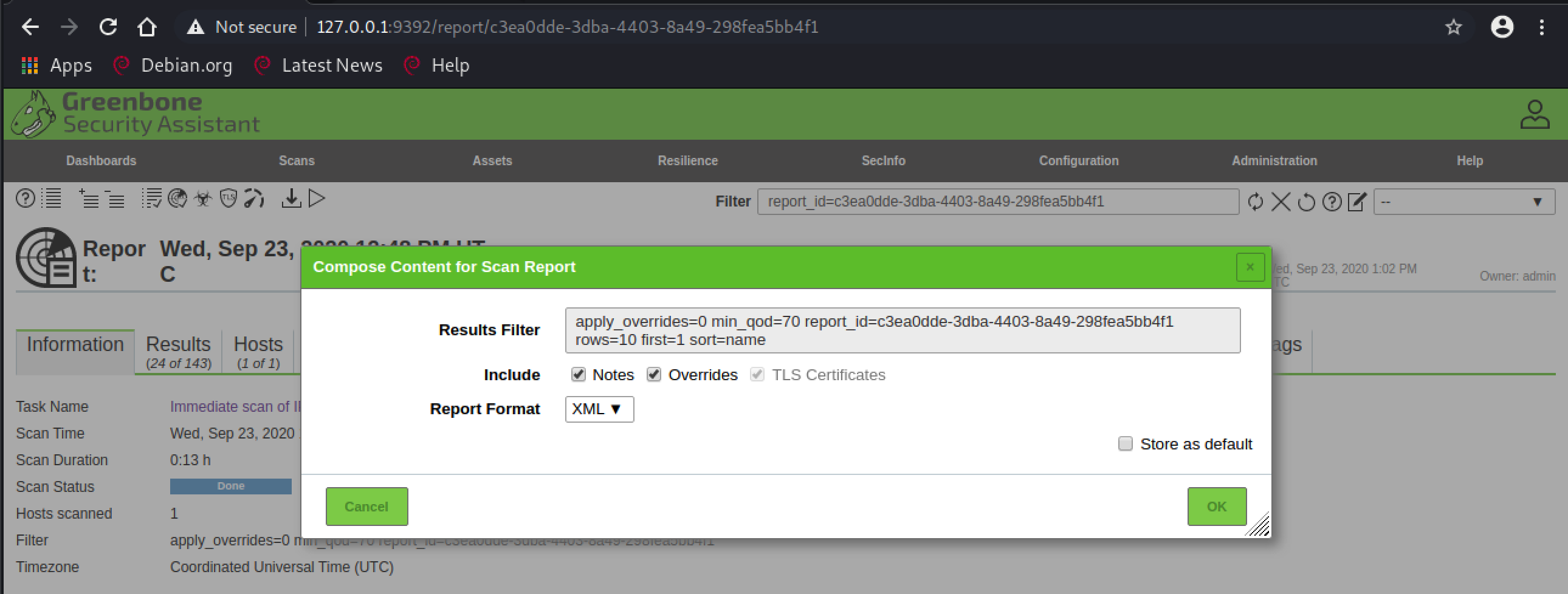
Task: Open the Administration menu
Action: click(1274, 161)
